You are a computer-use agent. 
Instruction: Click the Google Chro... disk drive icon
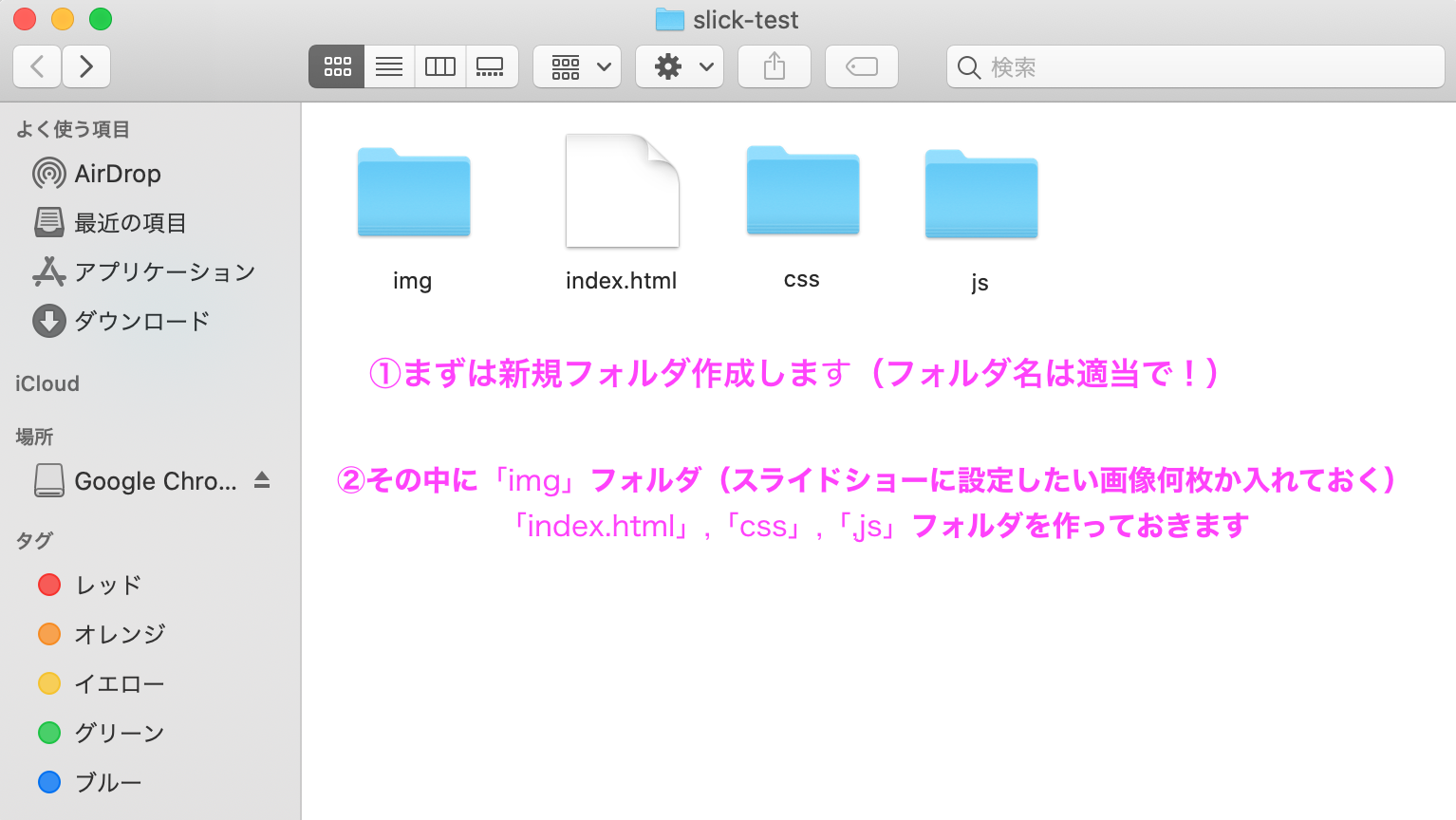[x=49, y=480]
